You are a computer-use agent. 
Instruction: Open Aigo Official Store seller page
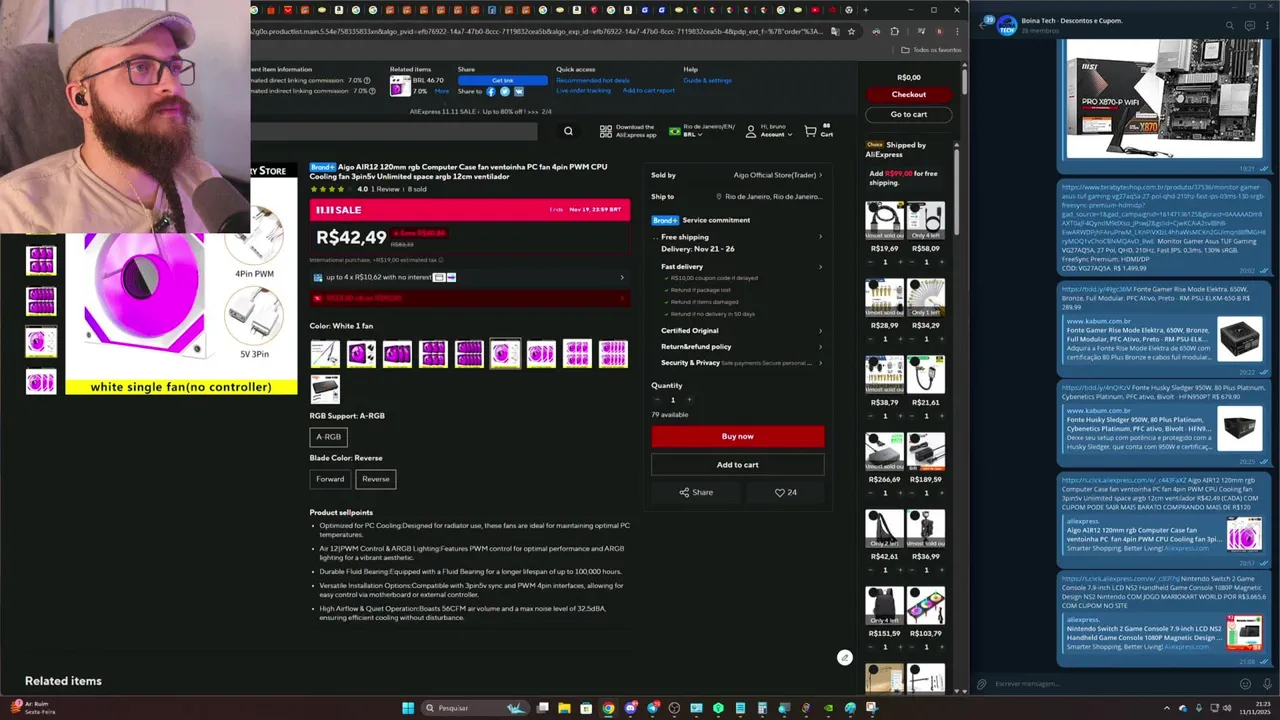point(778,175)
